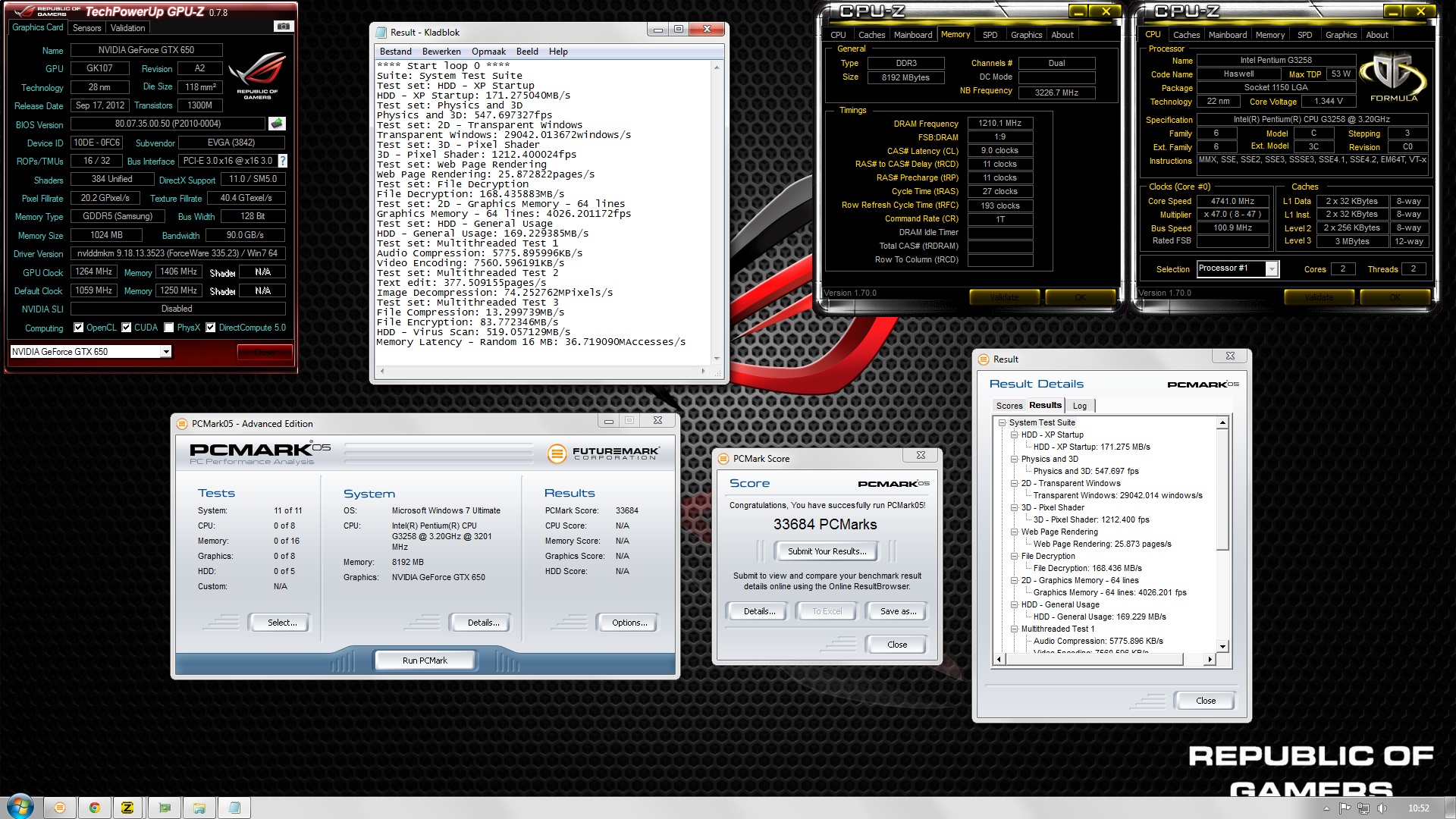
Task: Collapse the 2D - Transparent Windows node
Action: click(x=1014, y=484)
